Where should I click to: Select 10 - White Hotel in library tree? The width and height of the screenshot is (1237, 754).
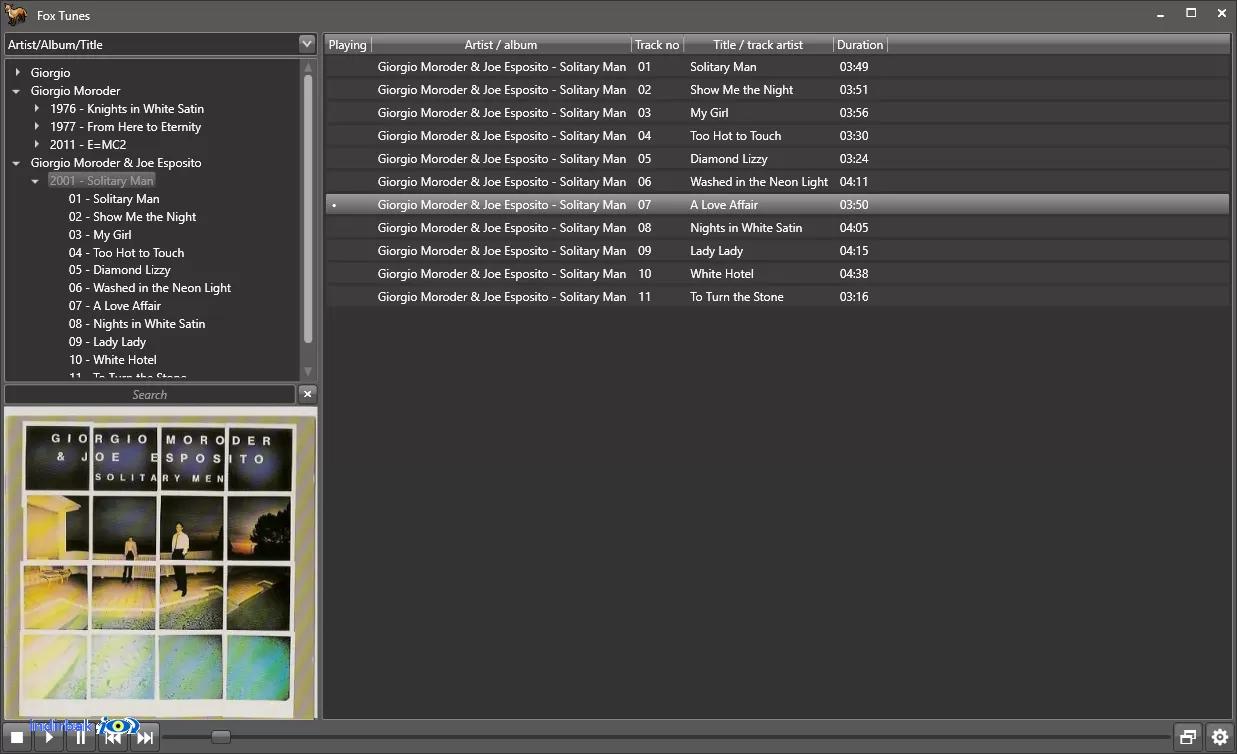coord(112,360)
